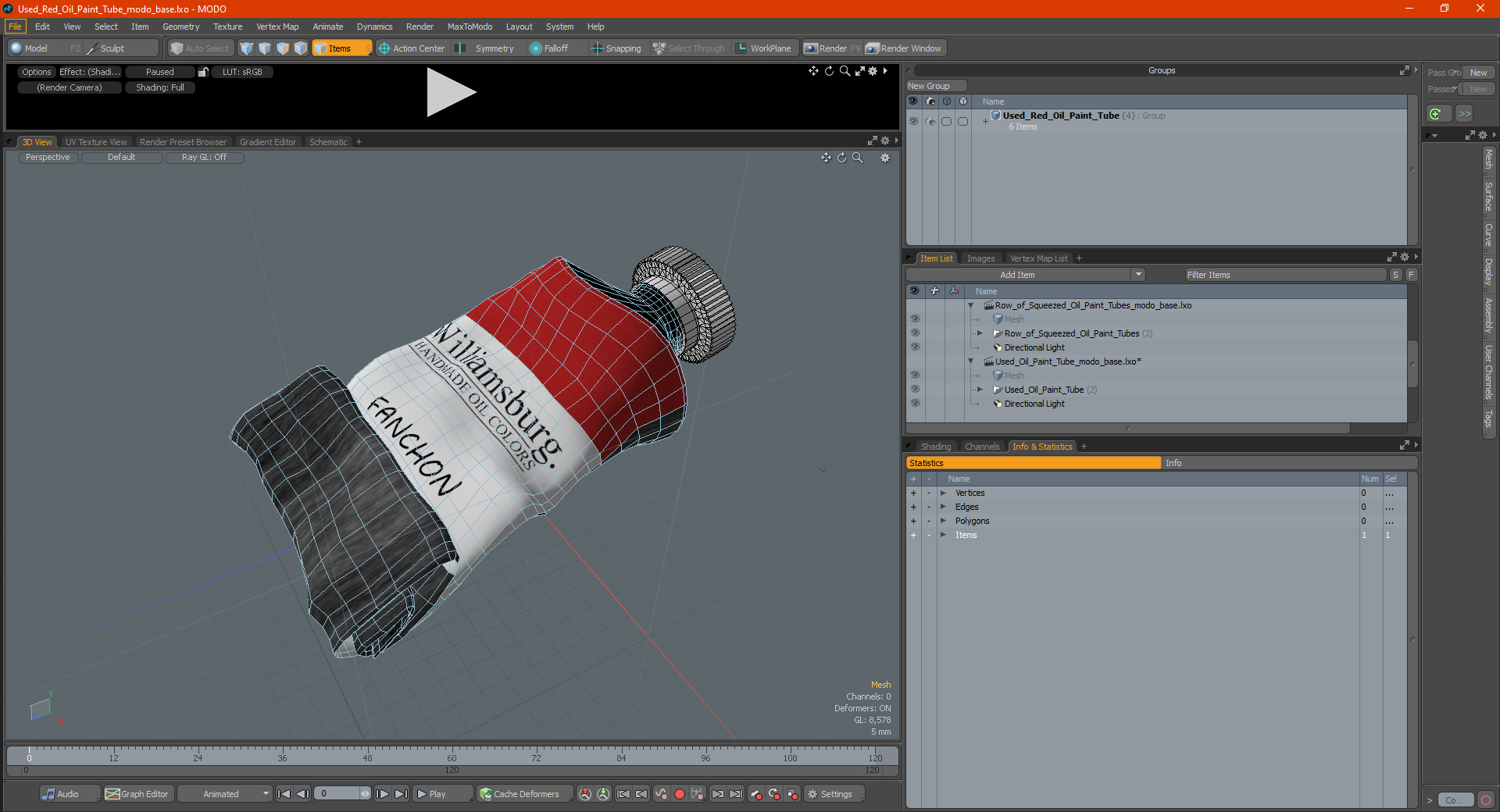Open Render Preset Browser tab
The image size is (1500, 812).
183,142
